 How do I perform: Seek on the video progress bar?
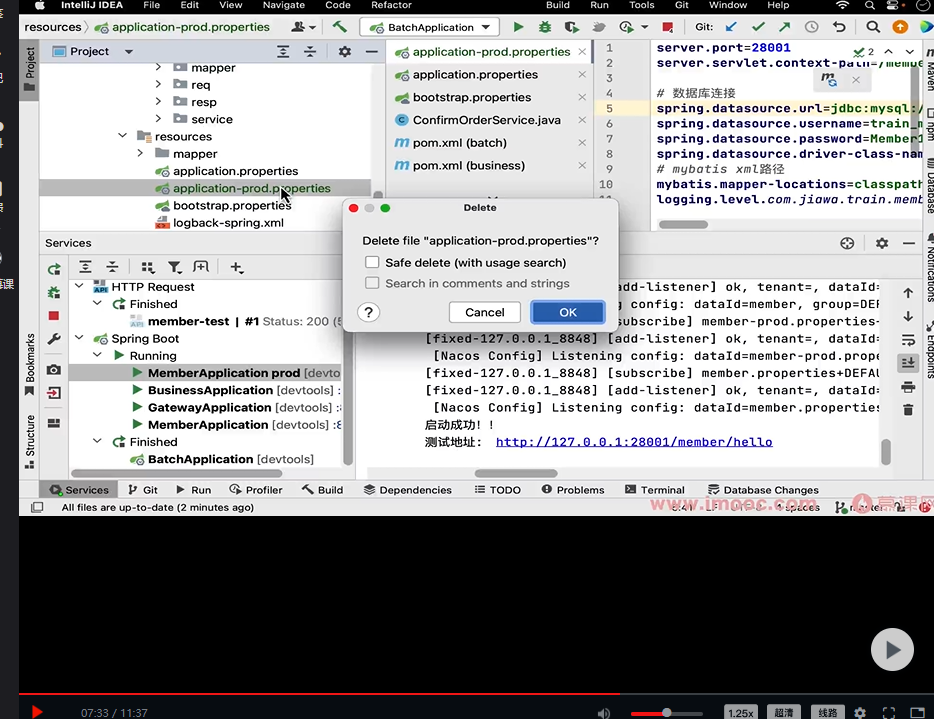pyautogui.click(x=477, y=694)
